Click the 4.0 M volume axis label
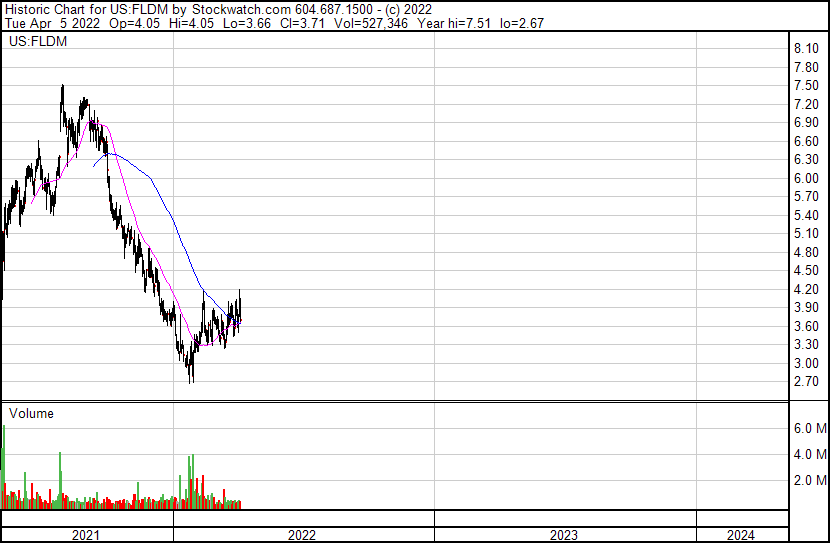 pos(809,454)
